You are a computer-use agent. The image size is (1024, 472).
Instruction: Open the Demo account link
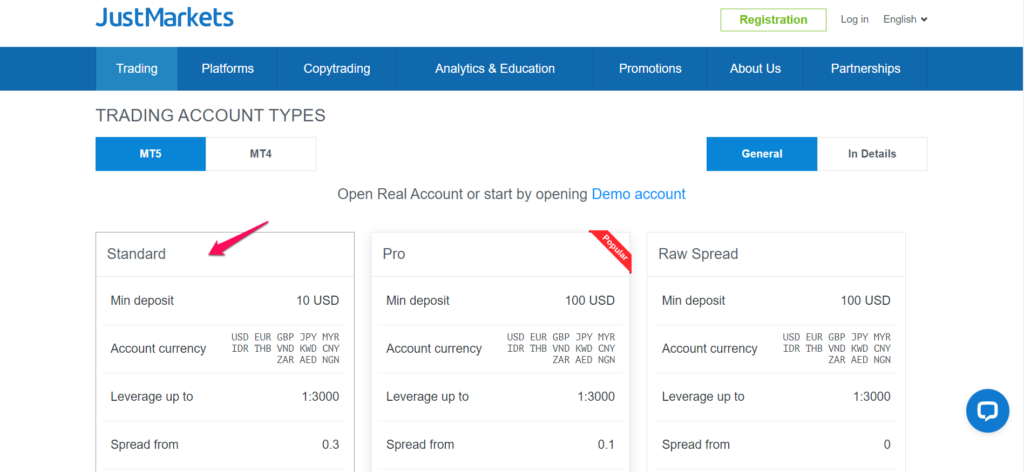click(639, 194)
